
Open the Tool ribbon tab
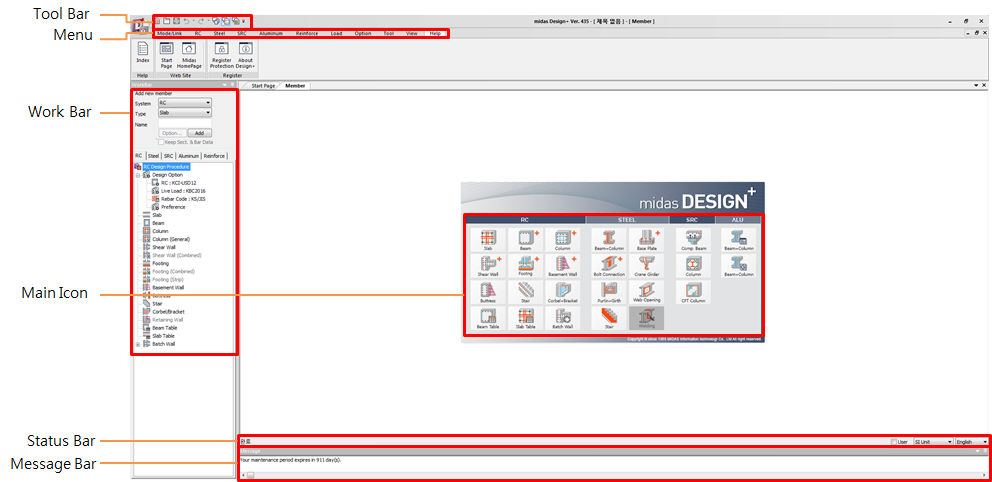tap(388, 33)
